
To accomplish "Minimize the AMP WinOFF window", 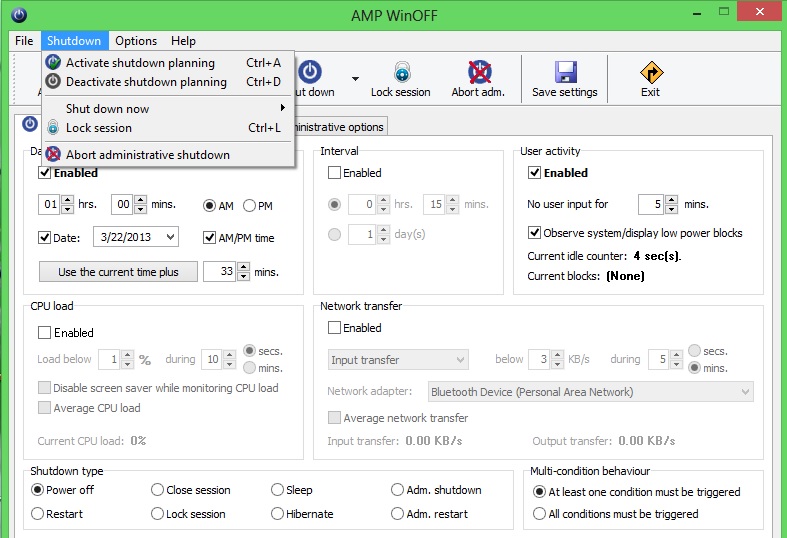I will [x=697, y=14].
